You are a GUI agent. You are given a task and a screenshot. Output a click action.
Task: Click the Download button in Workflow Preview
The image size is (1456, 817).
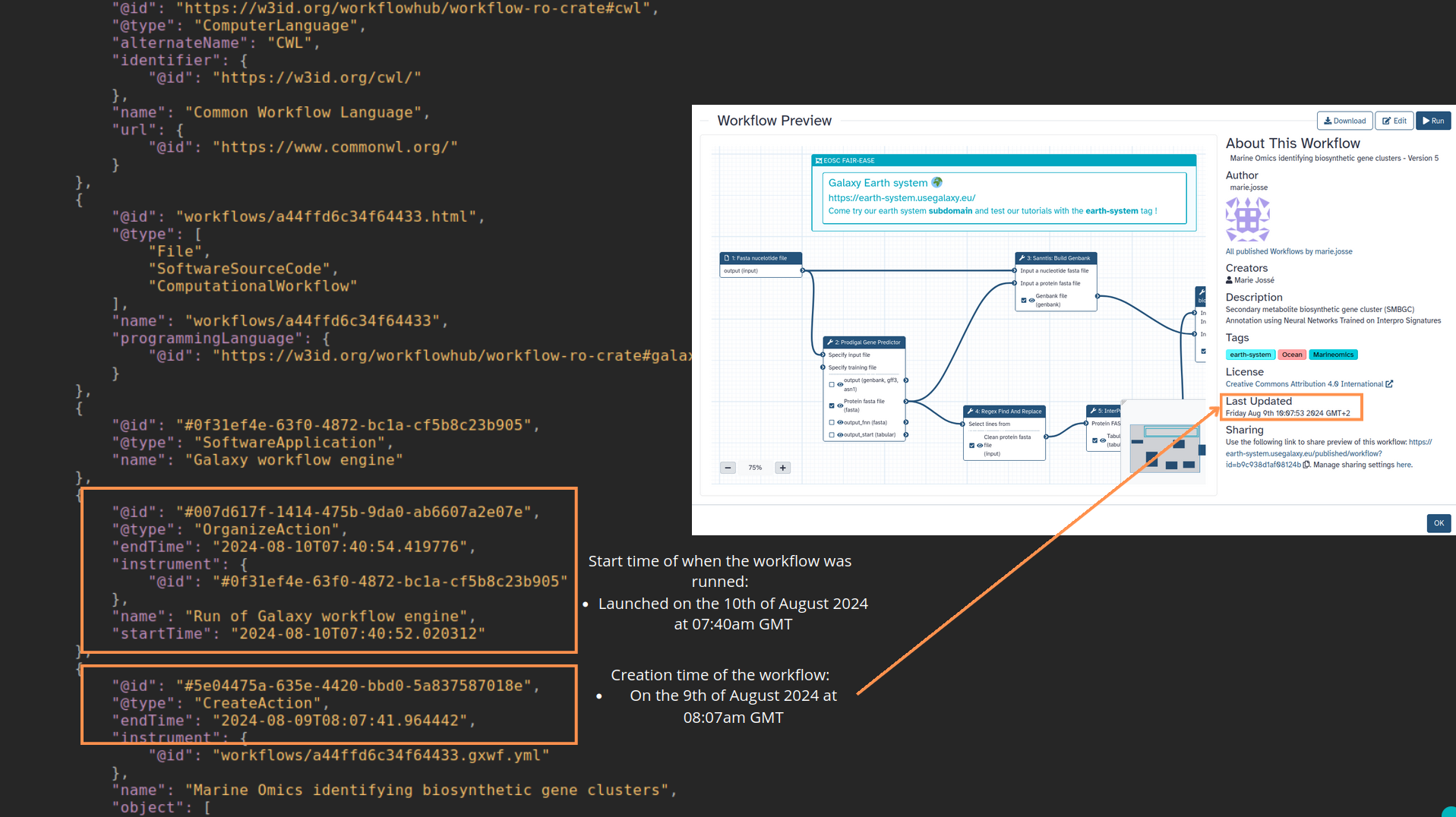[x=1344, y=121]
